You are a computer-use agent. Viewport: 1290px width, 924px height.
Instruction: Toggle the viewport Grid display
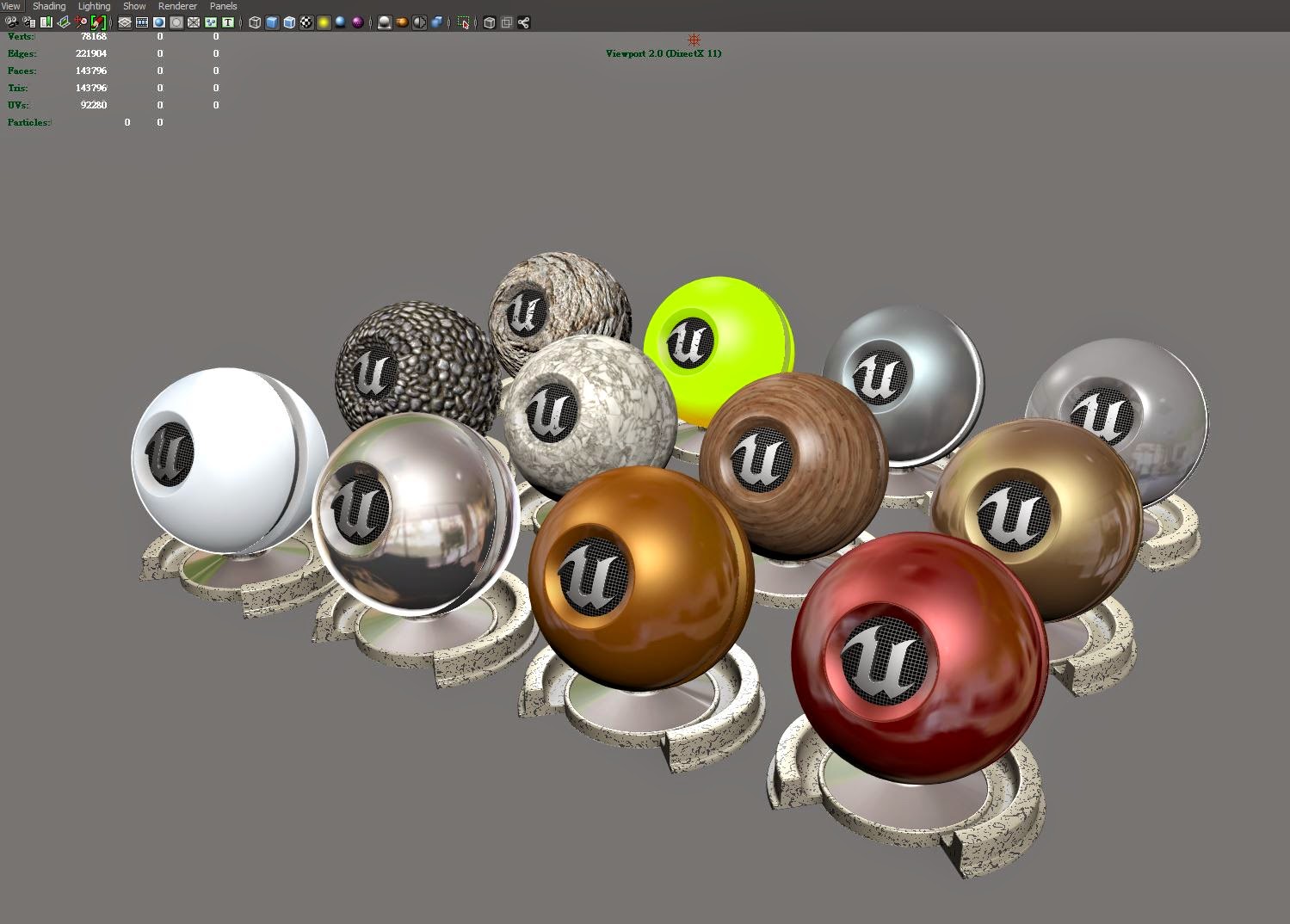(x=125, y=22)
